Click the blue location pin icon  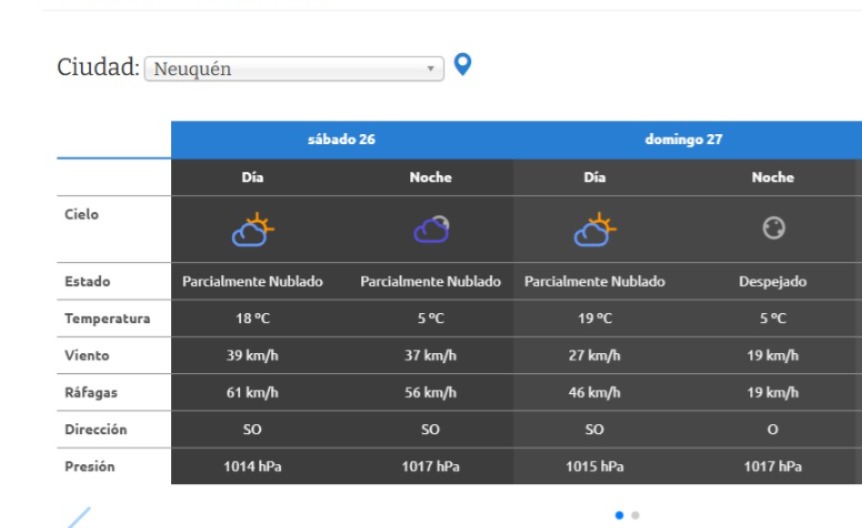461,65
